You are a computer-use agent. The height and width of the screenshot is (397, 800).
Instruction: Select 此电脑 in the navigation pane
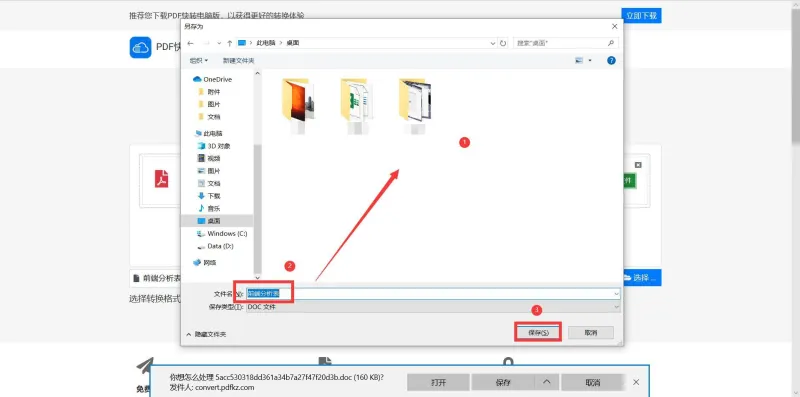(209, 133)
